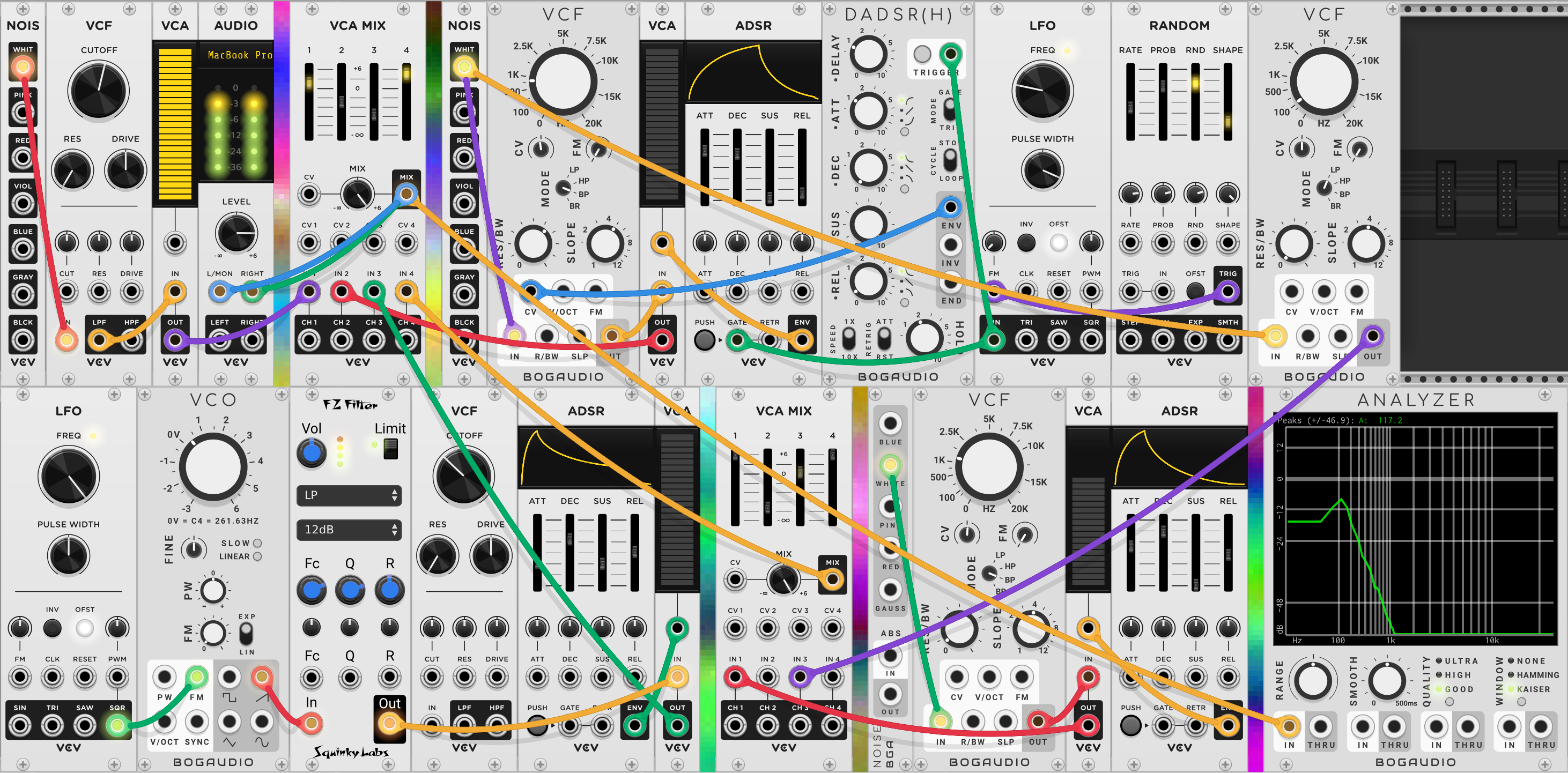Click the DADSR(H) trigger input jack
The height and width of the screenshot is (773, 1568).
click(950, 54)
